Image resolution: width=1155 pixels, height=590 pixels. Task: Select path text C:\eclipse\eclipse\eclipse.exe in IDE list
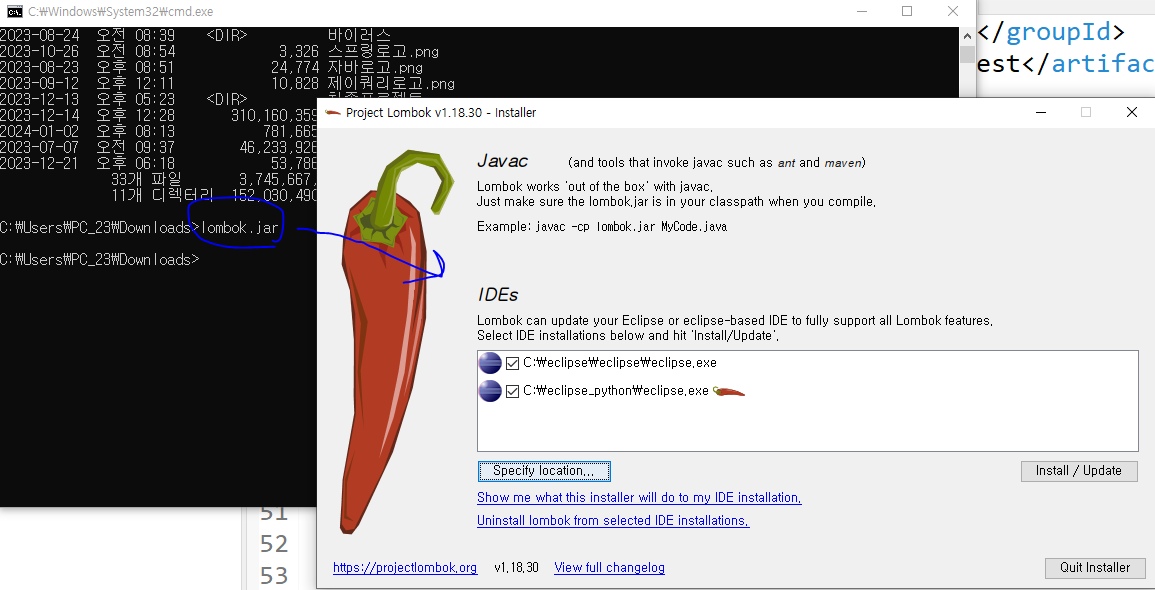click(619, 363)
